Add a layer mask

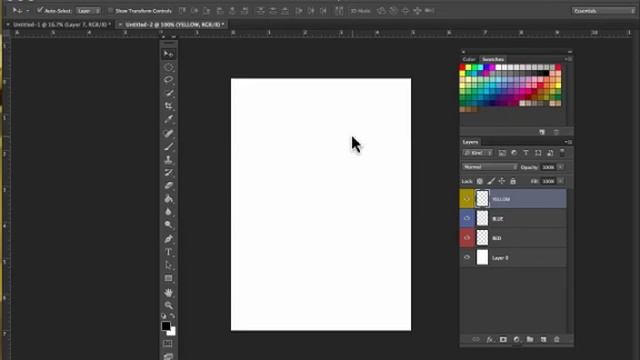(503, 339)
